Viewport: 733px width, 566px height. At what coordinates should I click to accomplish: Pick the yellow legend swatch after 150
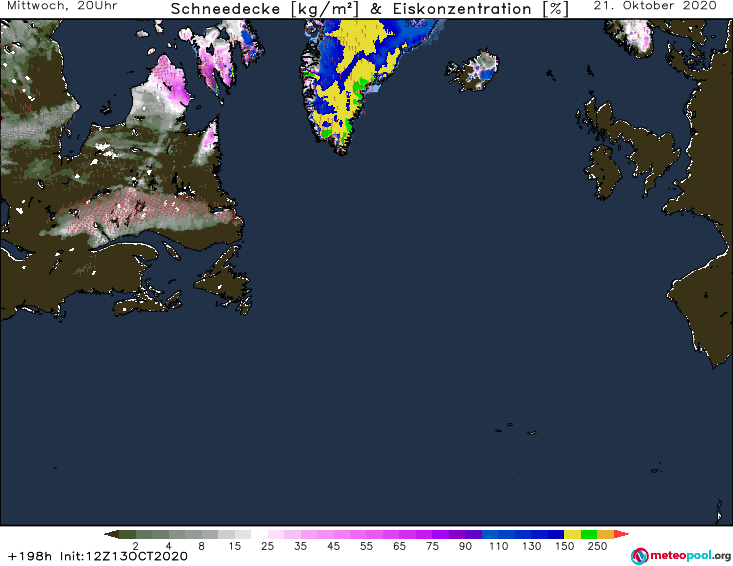coord(573,534)
